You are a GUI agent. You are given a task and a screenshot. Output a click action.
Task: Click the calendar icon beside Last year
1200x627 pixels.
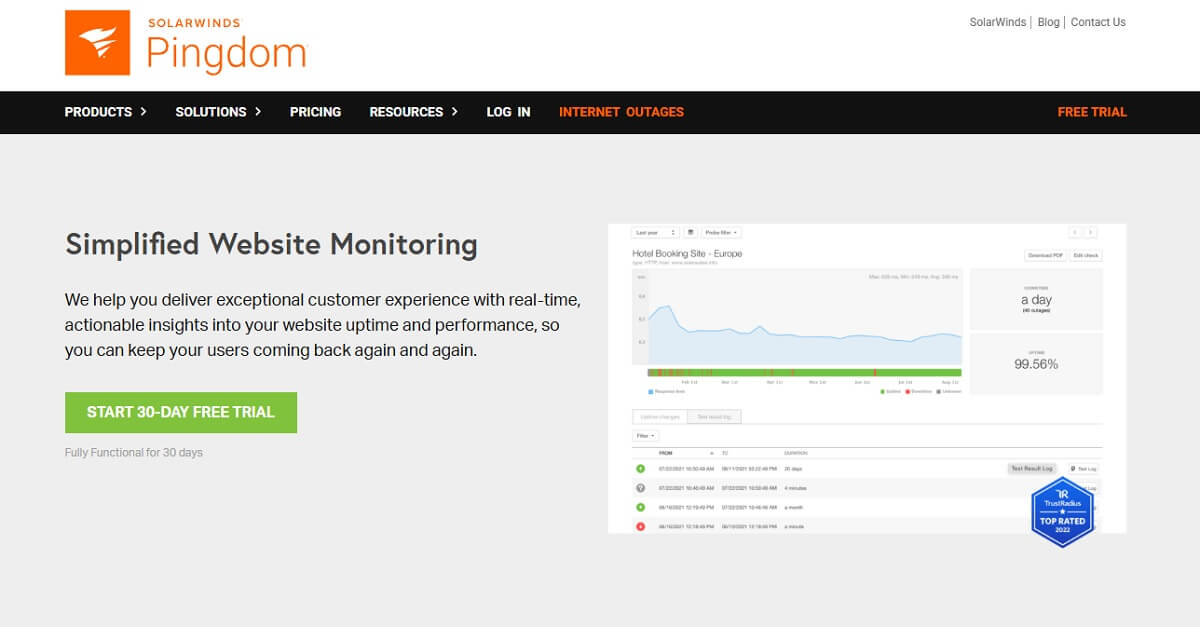[x=690, y=232]
